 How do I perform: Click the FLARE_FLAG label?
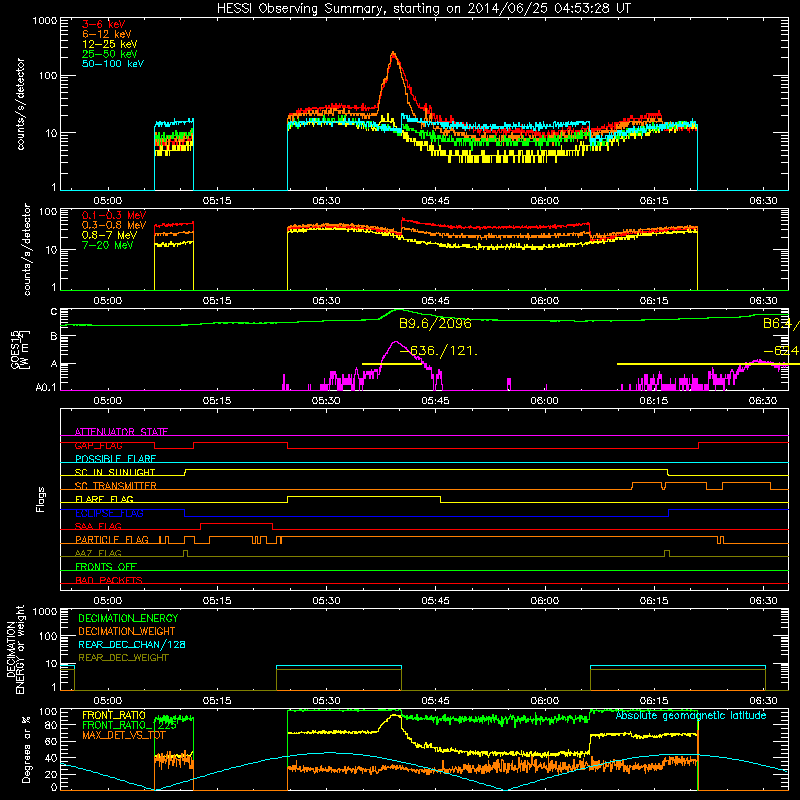tap(104, 499)
